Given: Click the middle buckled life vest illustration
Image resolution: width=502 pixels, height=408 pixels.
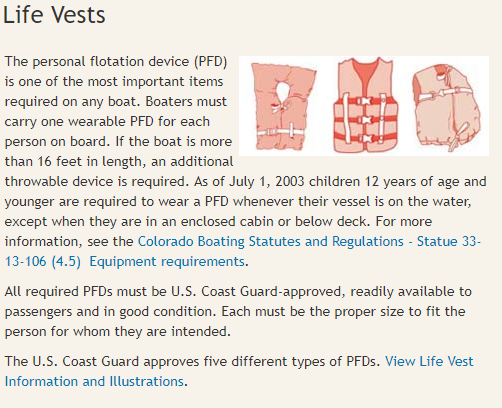Looking at the screenshot, I should click(x=366, y=105).
